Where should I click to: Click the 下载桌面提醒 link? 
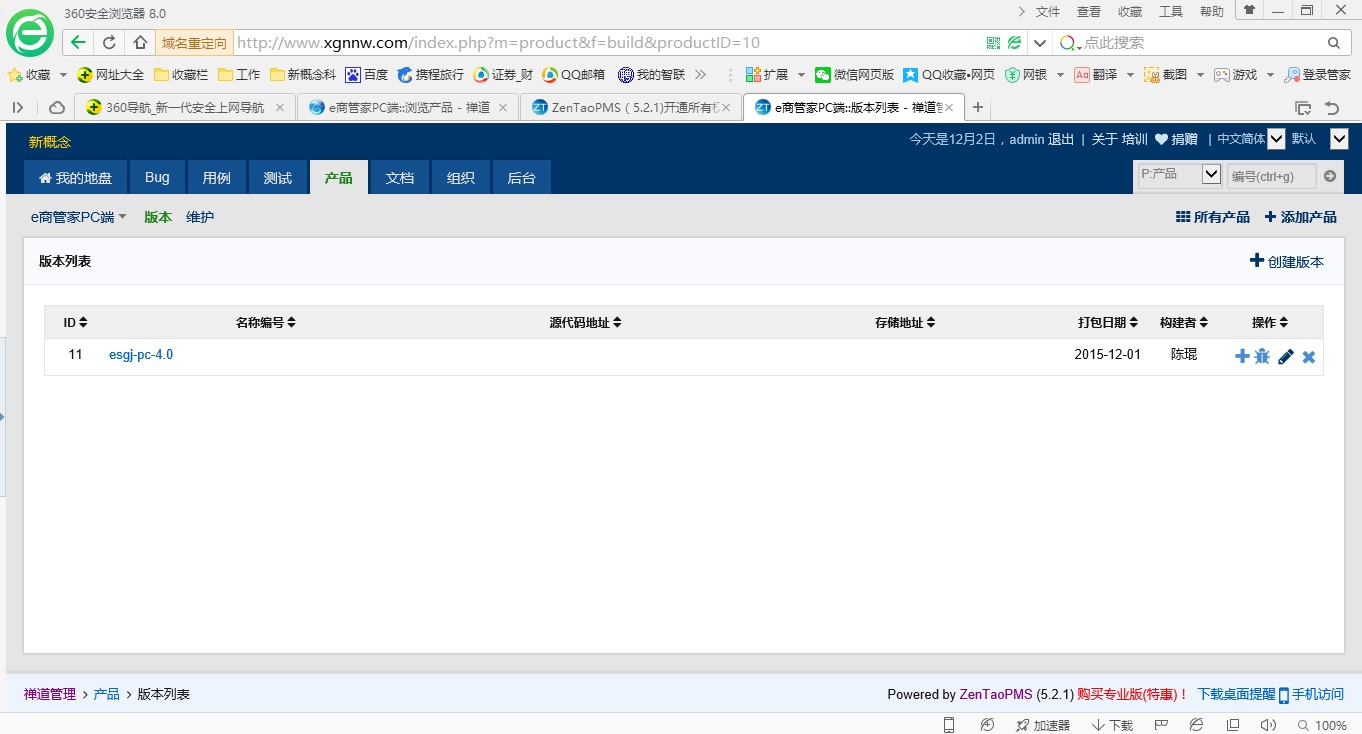[1236, 694]
